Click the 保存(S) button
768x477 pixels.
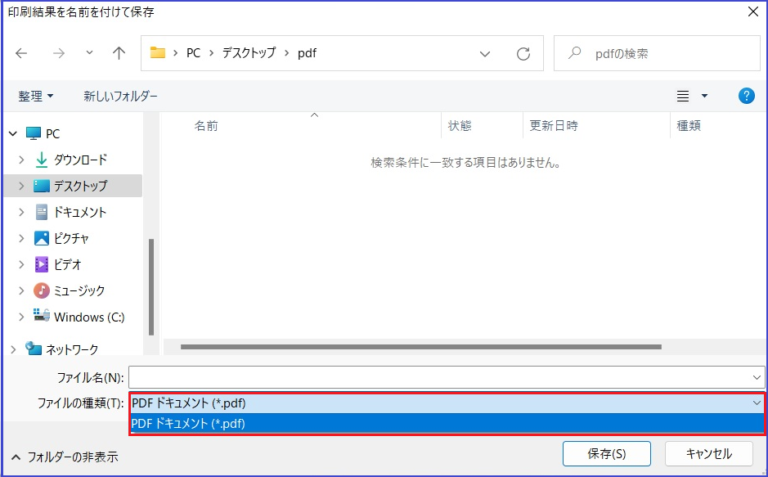pyautogui.click(x=606, y=453)
